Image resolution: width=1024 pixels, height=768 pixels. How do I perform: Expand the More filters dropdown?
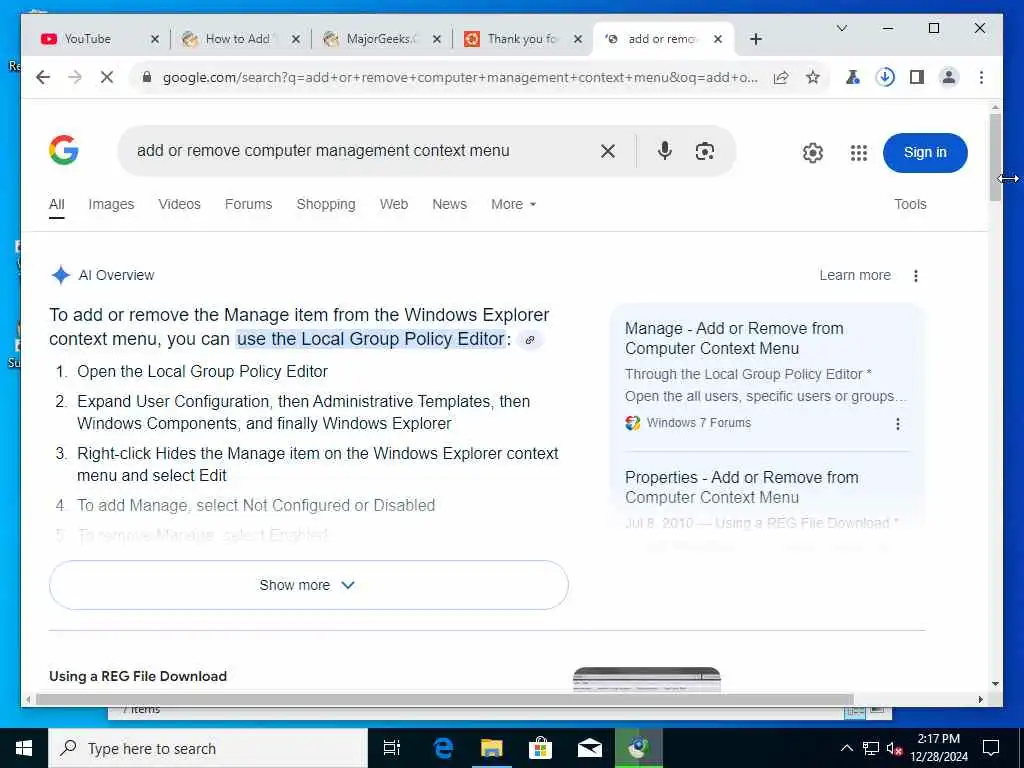513,204
